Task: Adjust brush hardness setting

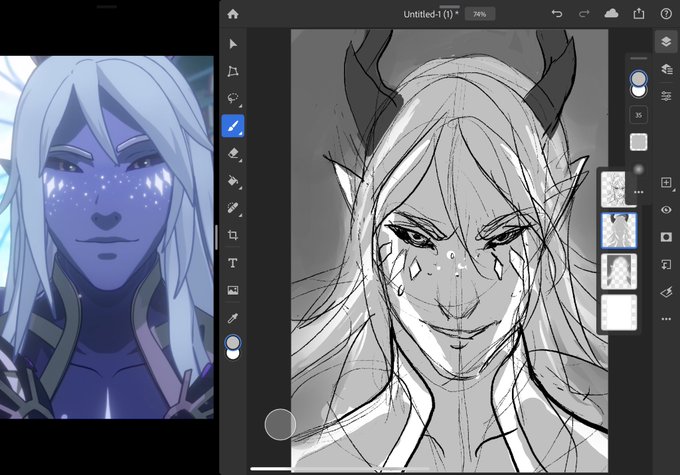Action: (638, 169)
